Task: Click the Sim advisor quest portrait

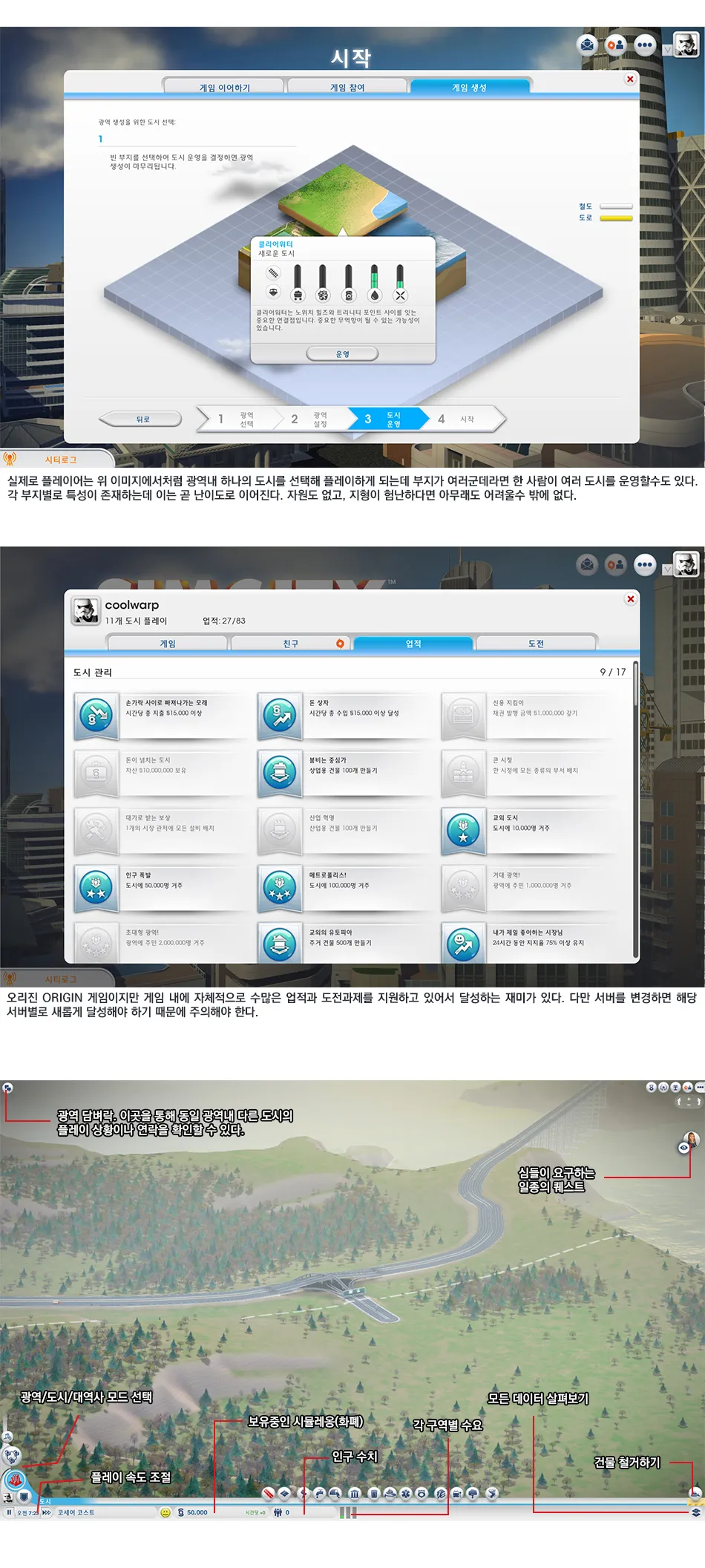Action: coord(691,1140)
